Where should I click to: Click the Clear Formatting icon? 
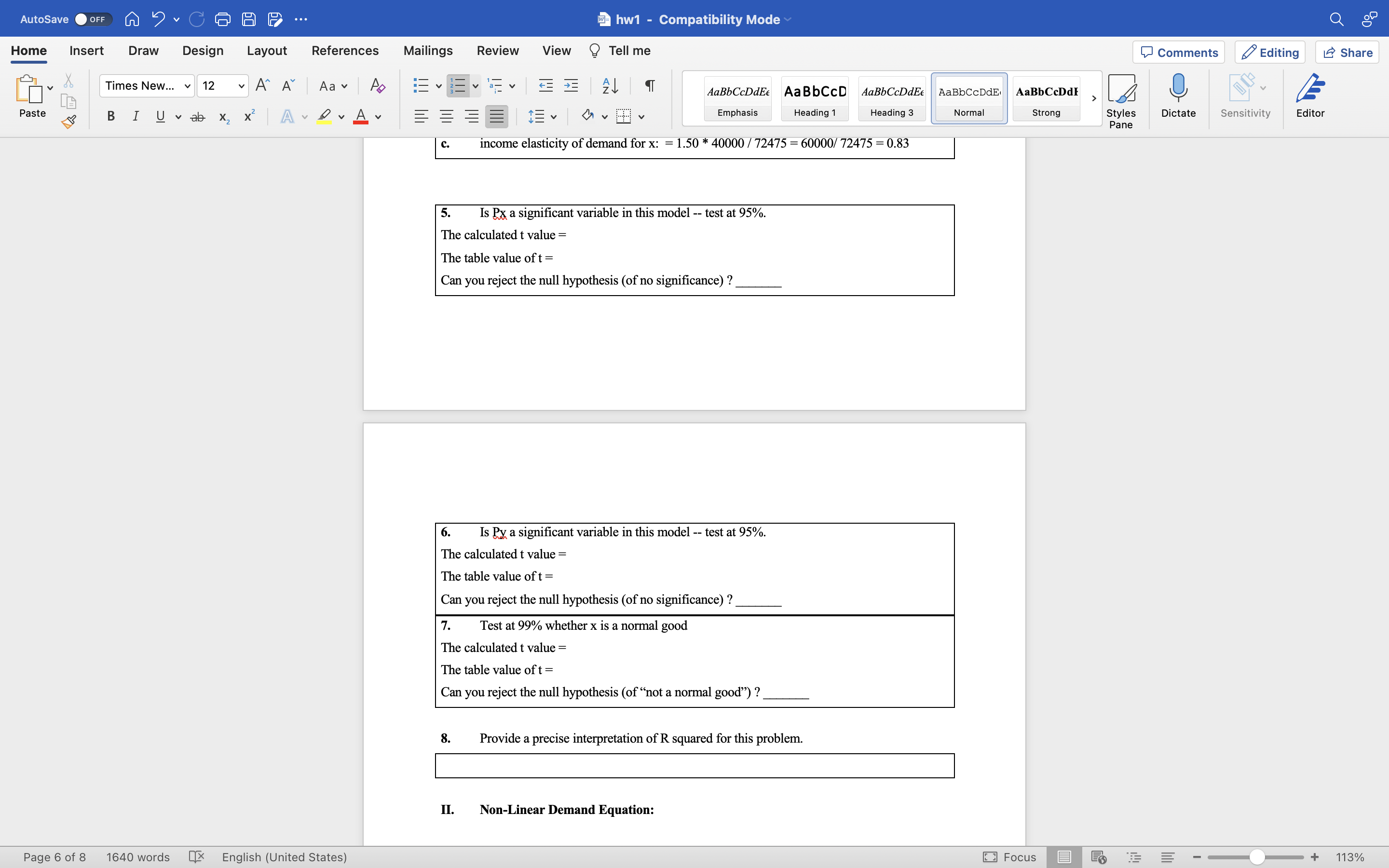(x=377, y=86)
